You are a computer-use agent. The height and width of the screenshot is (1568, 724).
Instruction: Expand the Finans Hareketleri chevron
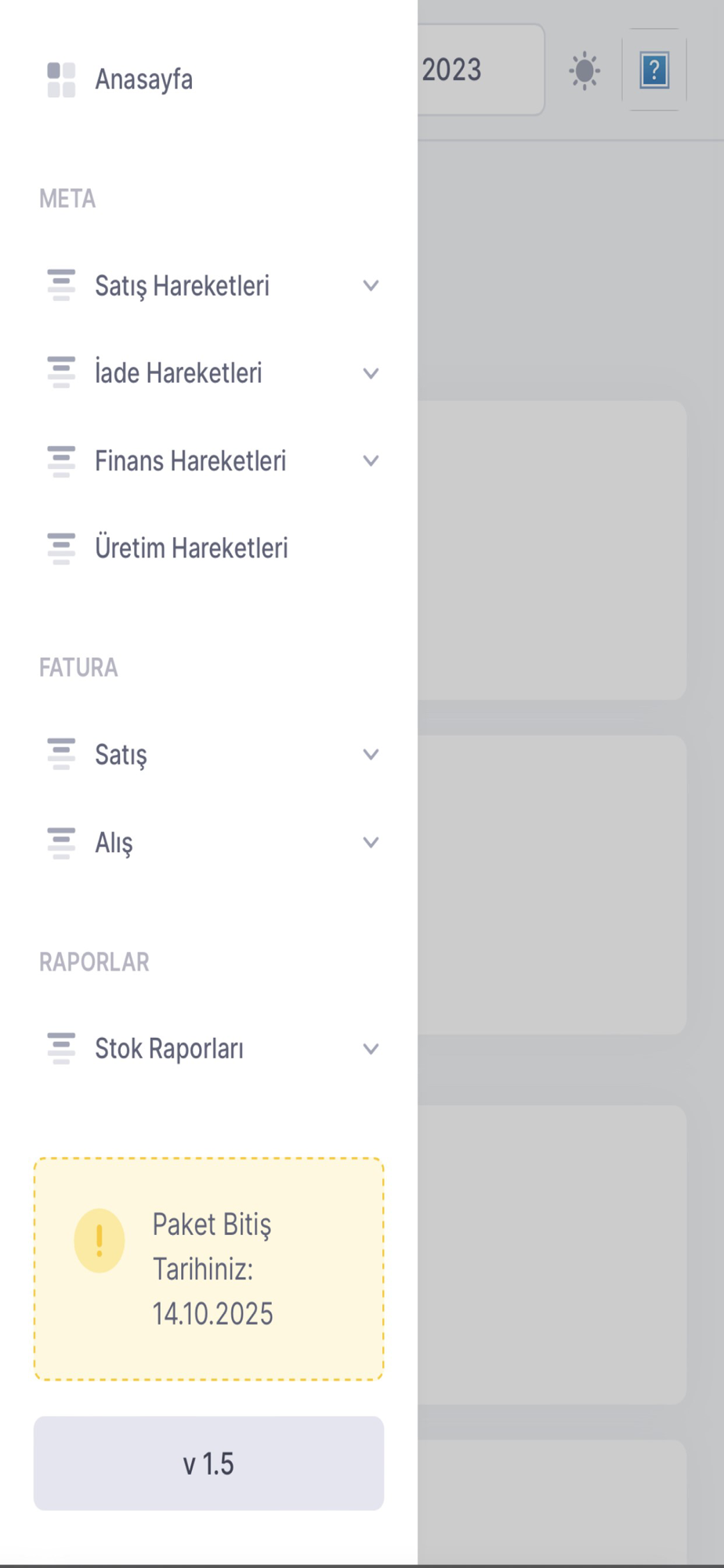pyautogui.click(x=371, y=461)
